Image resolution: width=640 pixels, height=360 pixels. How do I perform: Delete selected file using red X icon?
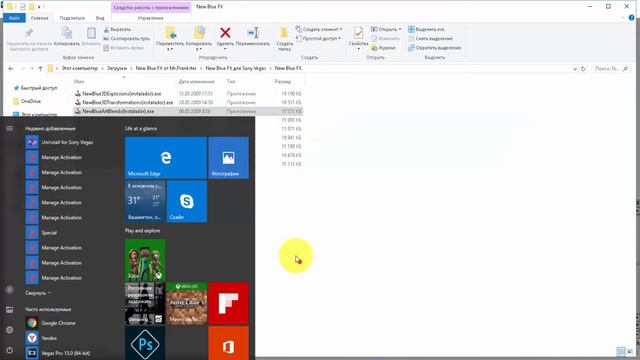pyautogui.click(x=225, y=33)
